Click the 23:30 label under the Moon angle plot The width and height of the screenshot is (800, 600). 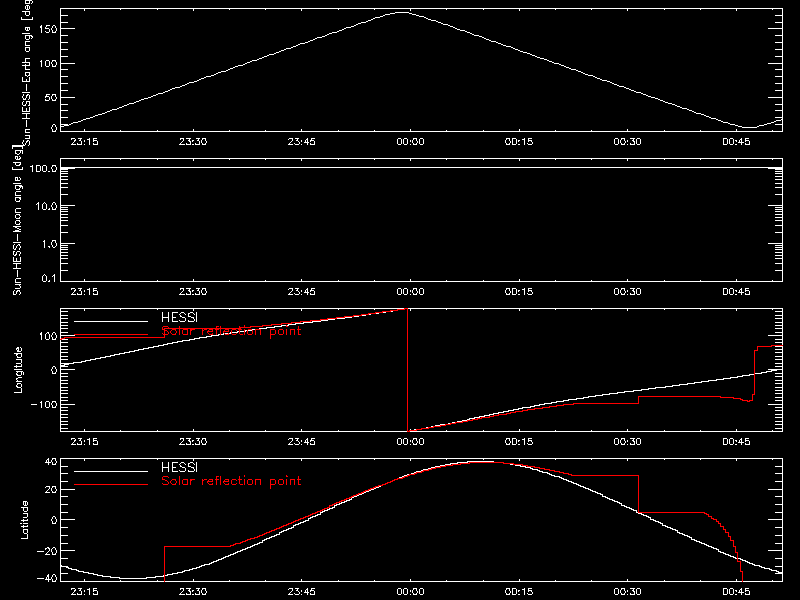click(193, 292)
